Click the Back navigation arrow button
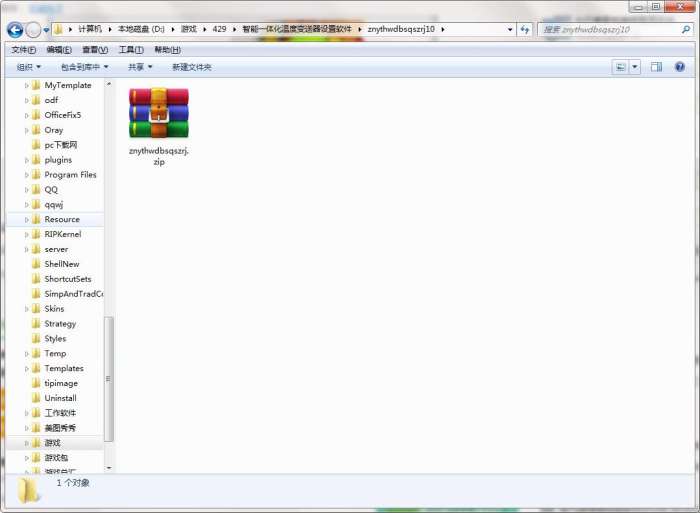The height and width of the screenshot is (513, 700). [15, 30]
